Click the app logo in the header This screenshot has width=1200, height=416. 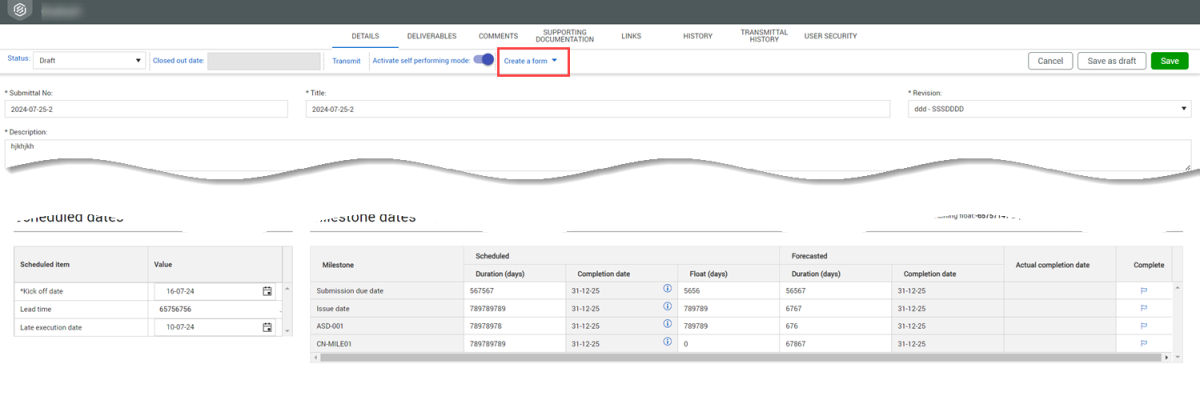[x=19, y=12]
